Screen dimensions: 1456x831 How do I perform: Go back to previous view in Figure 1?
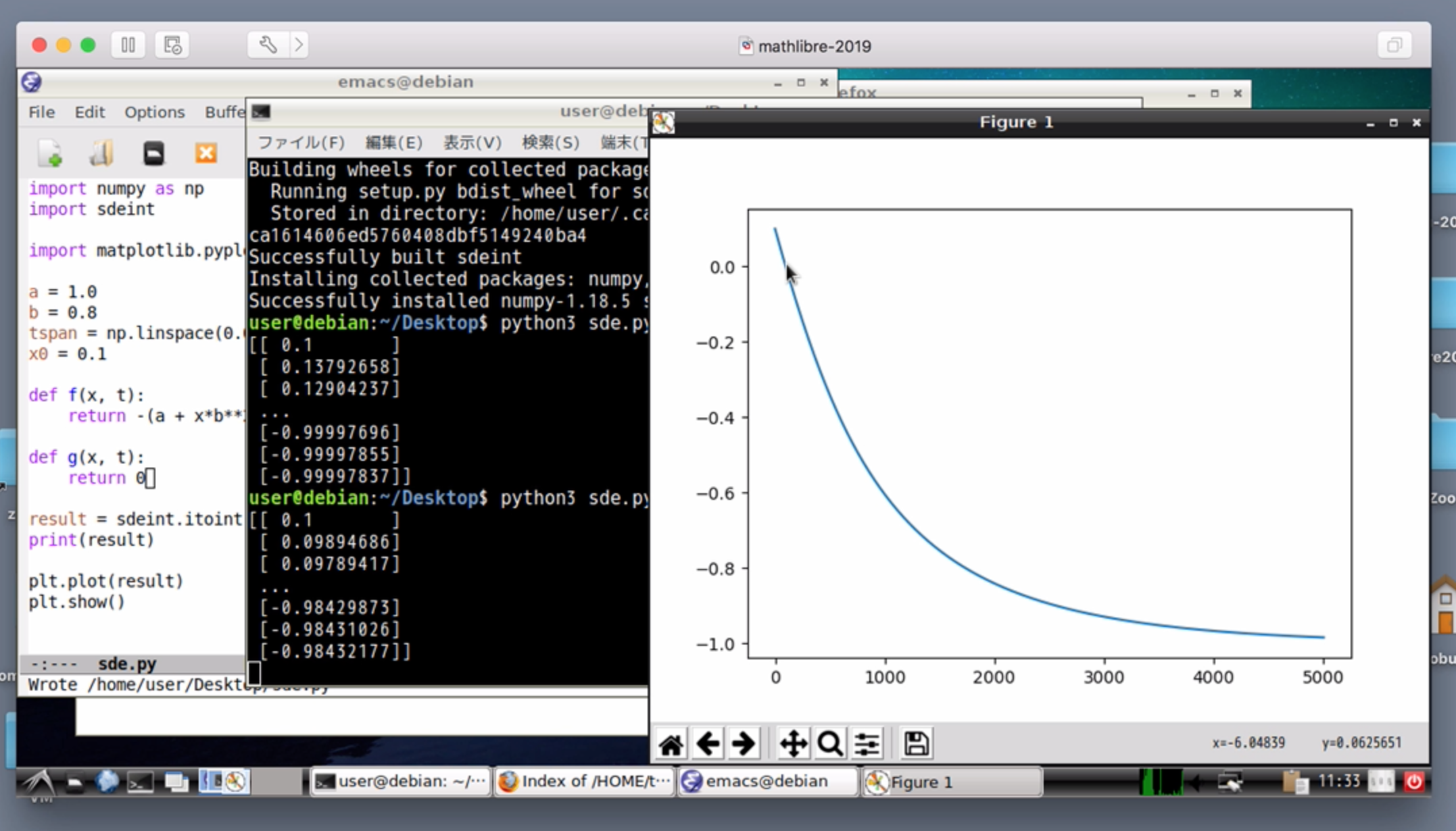[707, 744]
